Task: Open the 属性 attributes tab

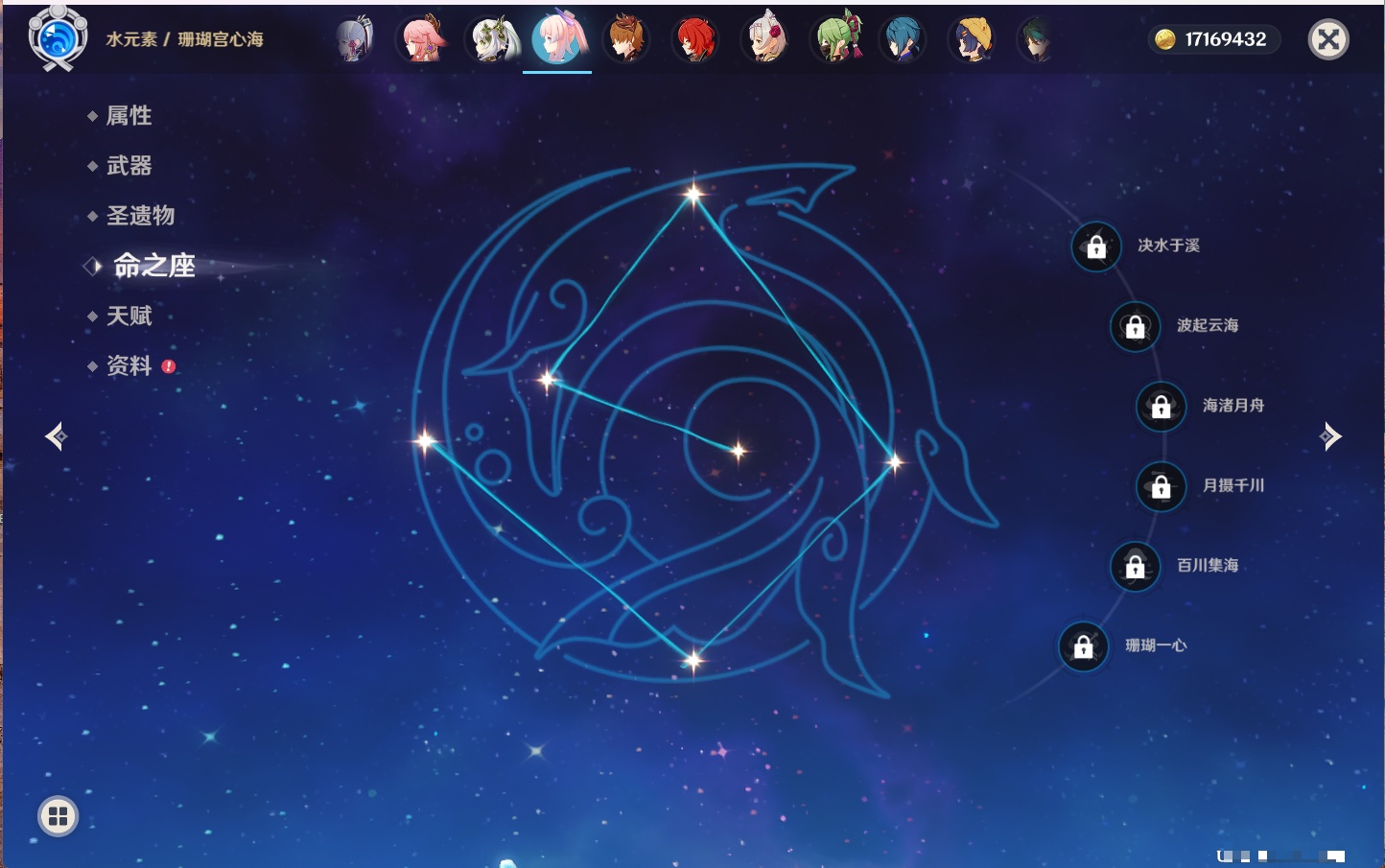Action: (x=129, y=116)
